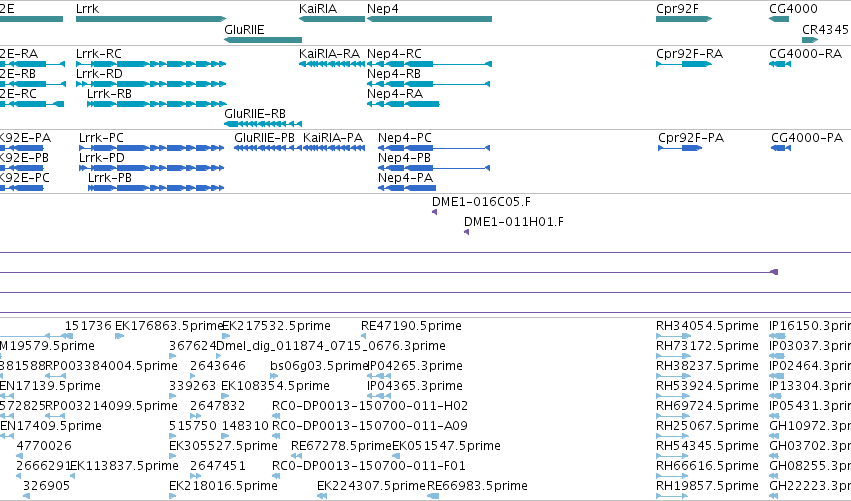The image size is (851, 501).
Task: Select the RH25067.5prime EST label
Action: coord(707,426)
